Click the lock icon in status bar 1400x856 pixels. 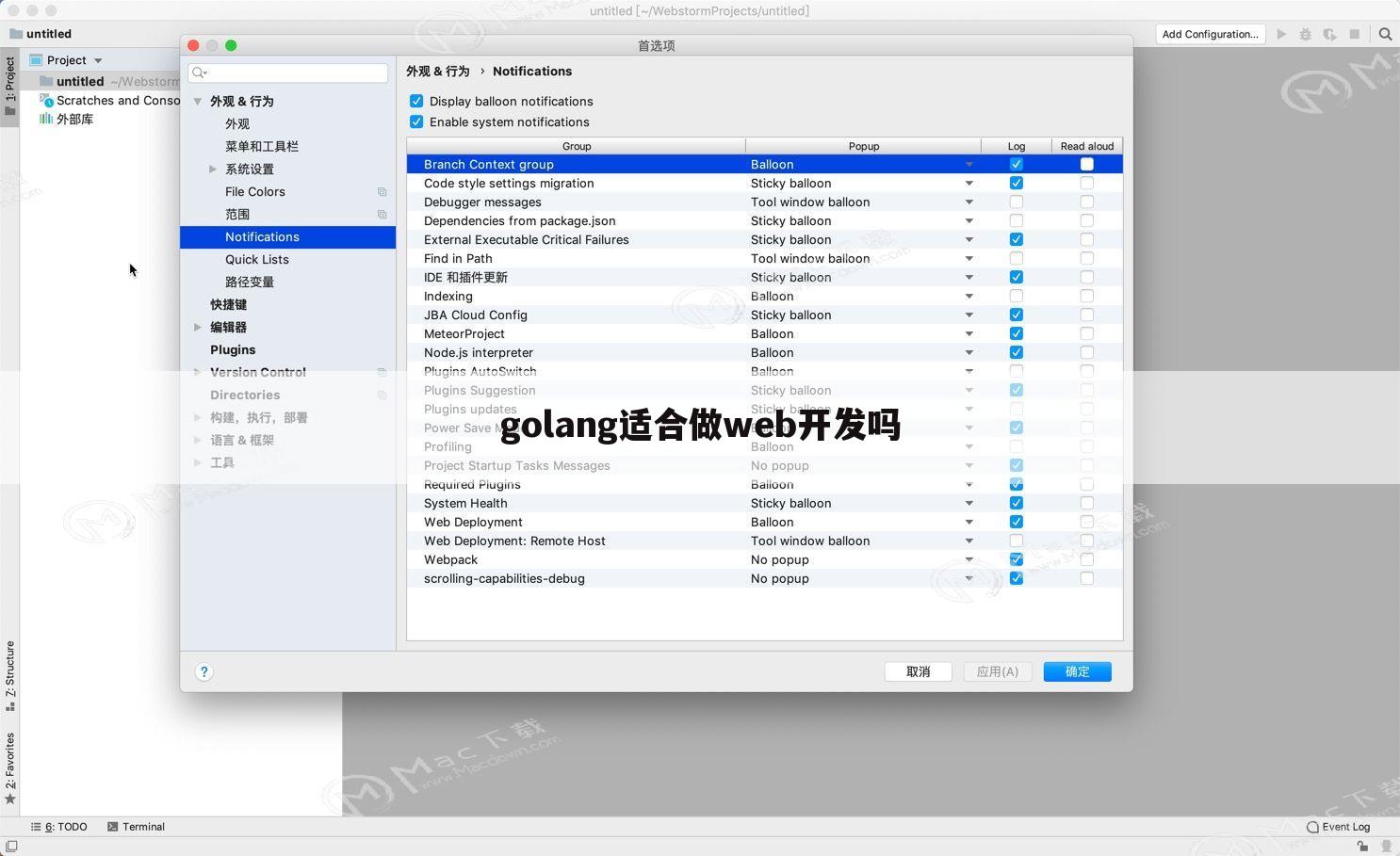click(x=1362, y=847)
